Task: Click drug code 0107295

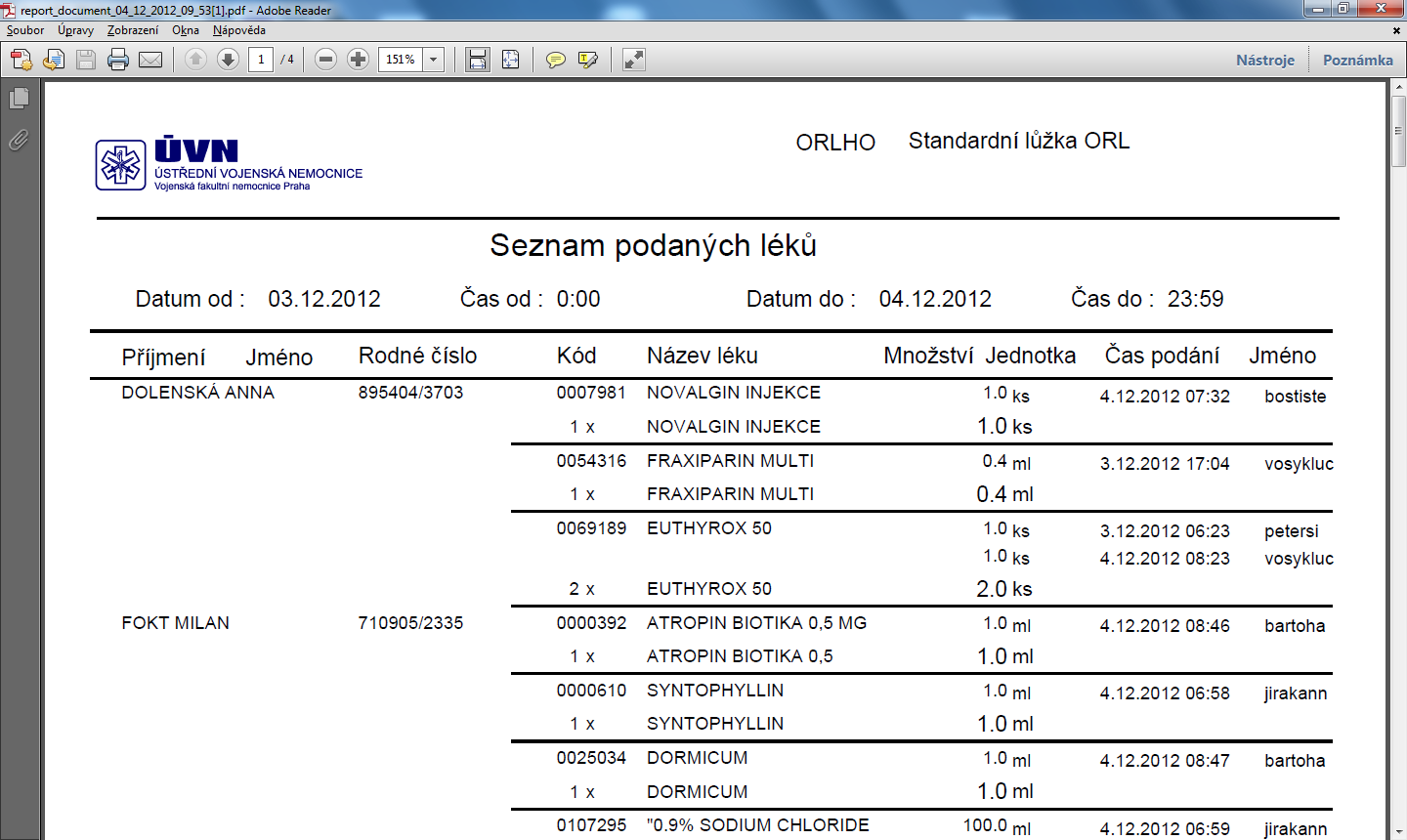Action: (x=591, y=825)
